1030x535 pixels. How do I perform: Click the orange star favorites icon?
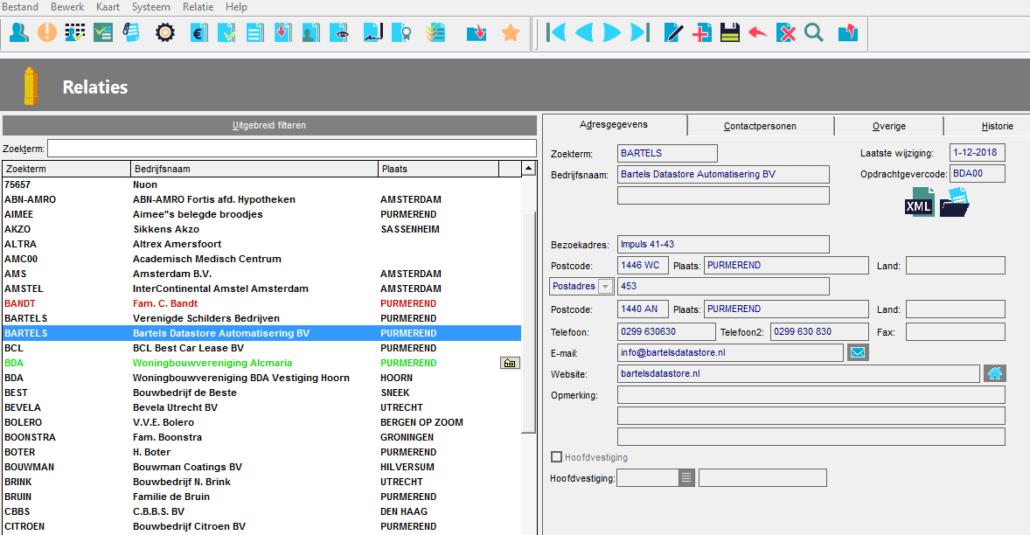point(510,32)
